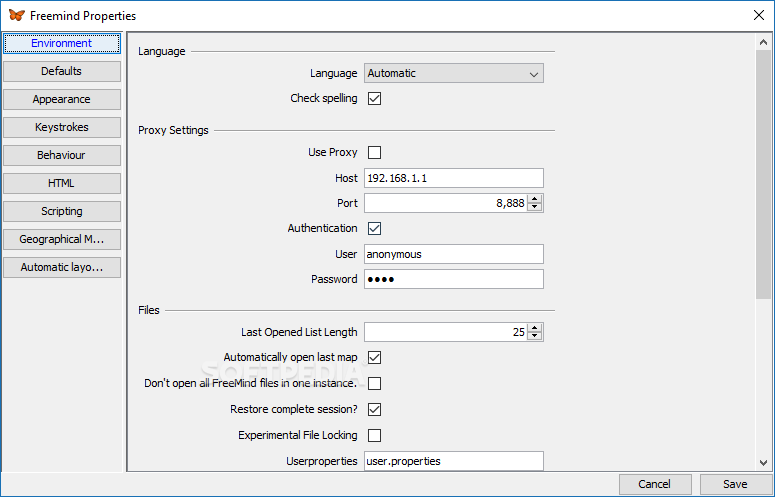Click the User field containing anonymous
Screen dimensions: 775x497
[x=454, y=254]
